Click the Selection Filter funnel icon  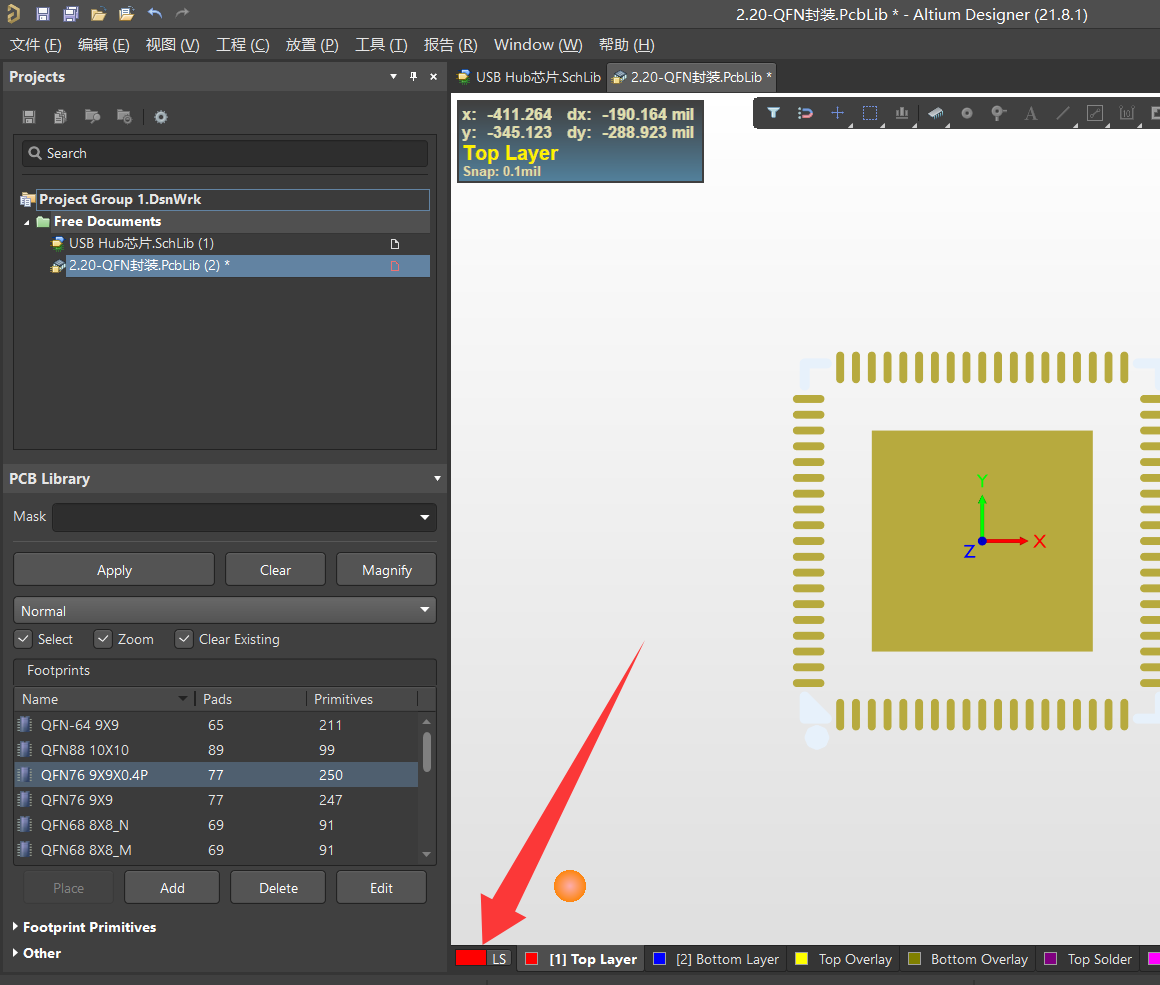click(x=773, y=113)
